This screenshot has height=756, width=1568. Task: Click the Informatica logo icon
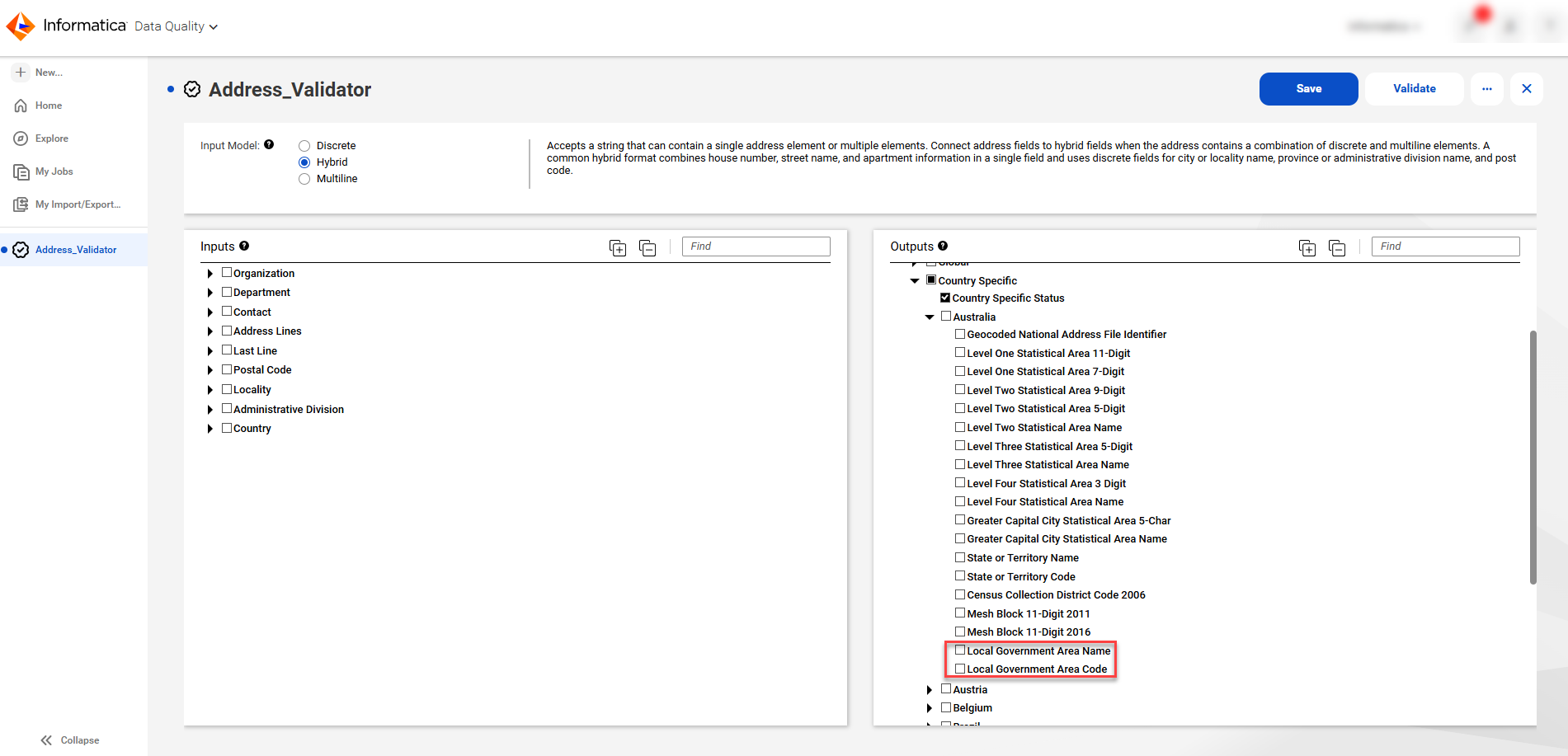pyautogui.click(x=21, y=26)
